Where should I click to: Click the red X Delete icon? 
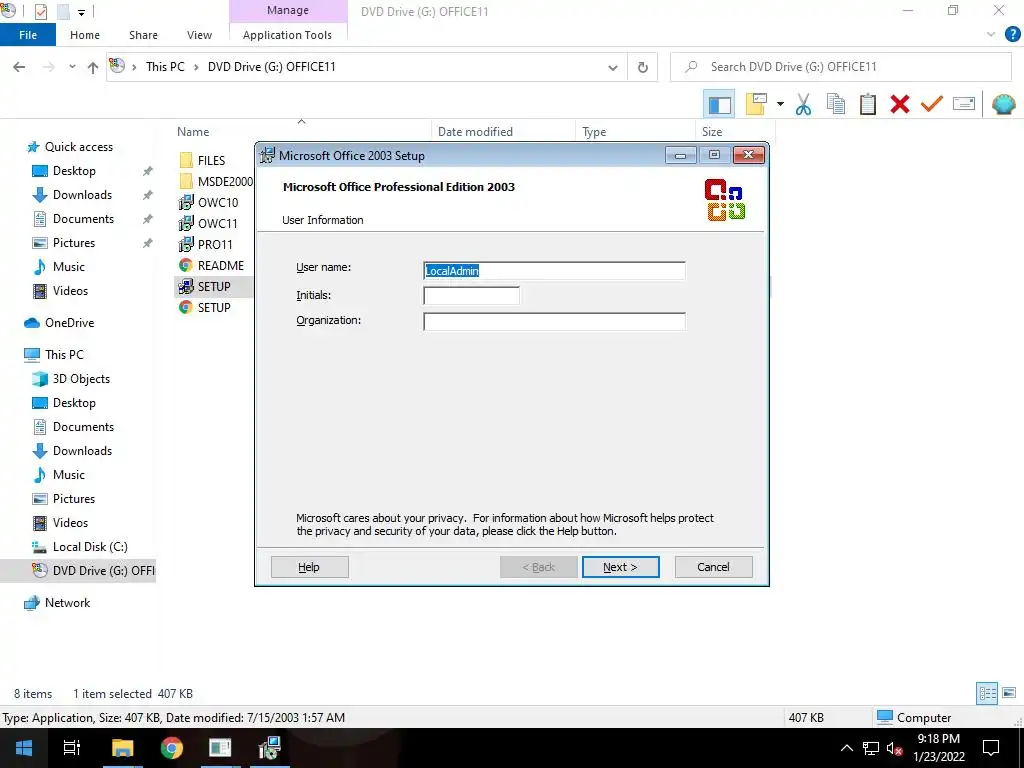[899, 104]
